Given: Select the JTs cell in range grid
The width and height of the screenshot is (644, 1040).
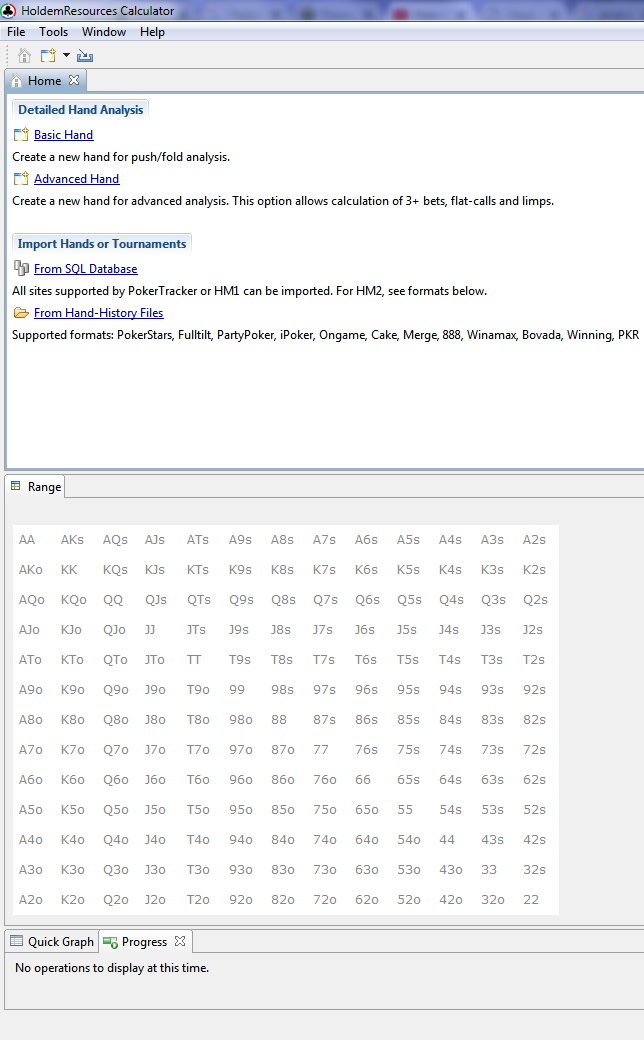Looking at the screenshot, I should tap(196, 629).
